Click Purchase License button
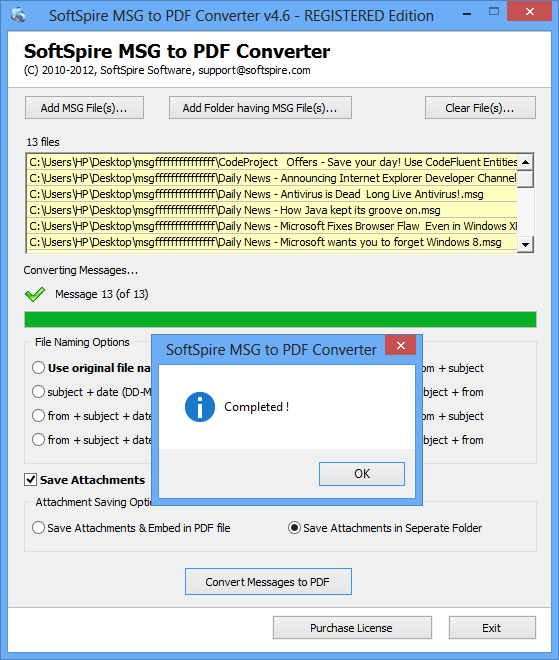 [352, 628]
